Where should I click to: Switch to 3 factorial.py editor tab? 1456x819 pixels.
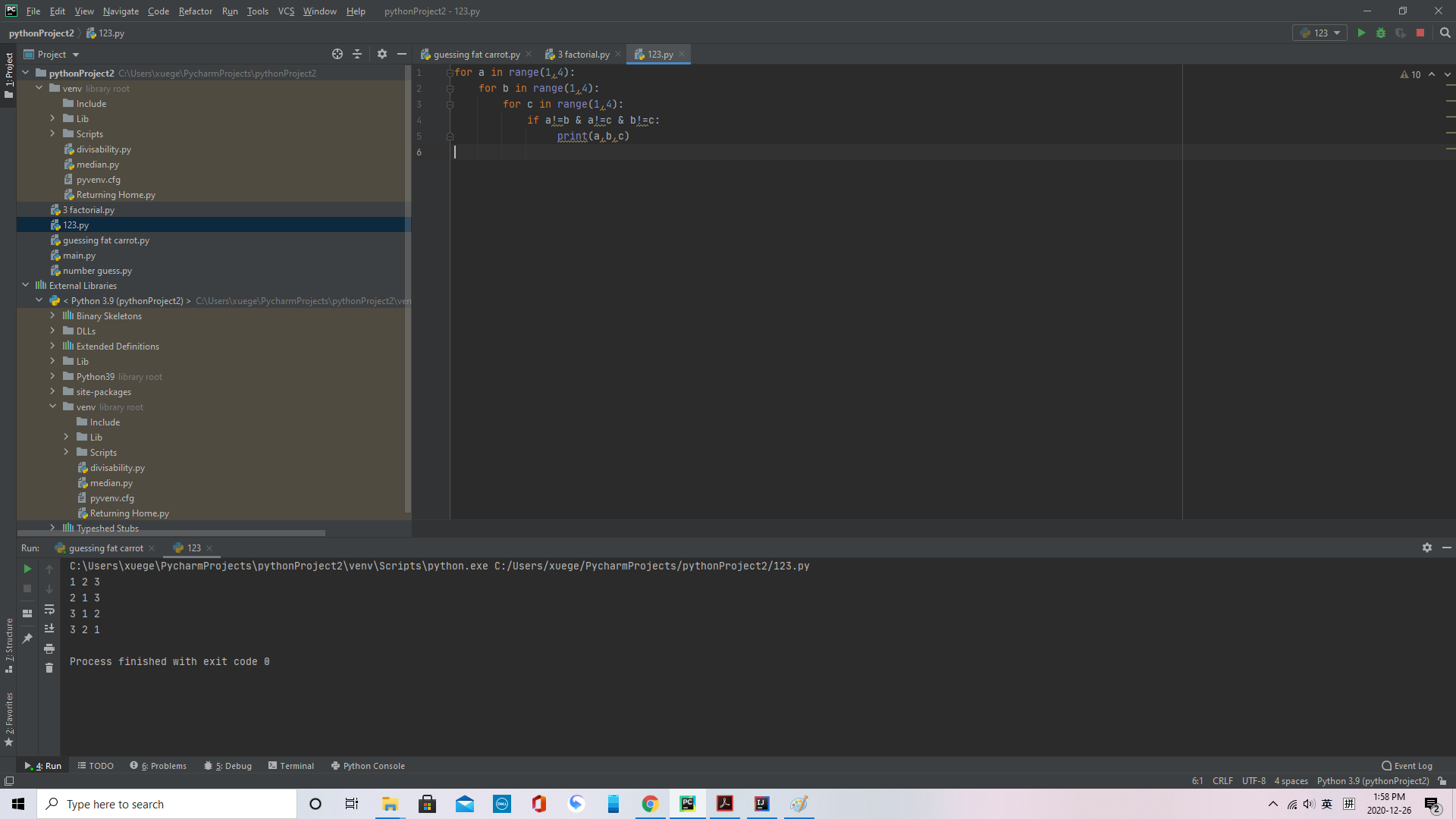pos(583,54)
